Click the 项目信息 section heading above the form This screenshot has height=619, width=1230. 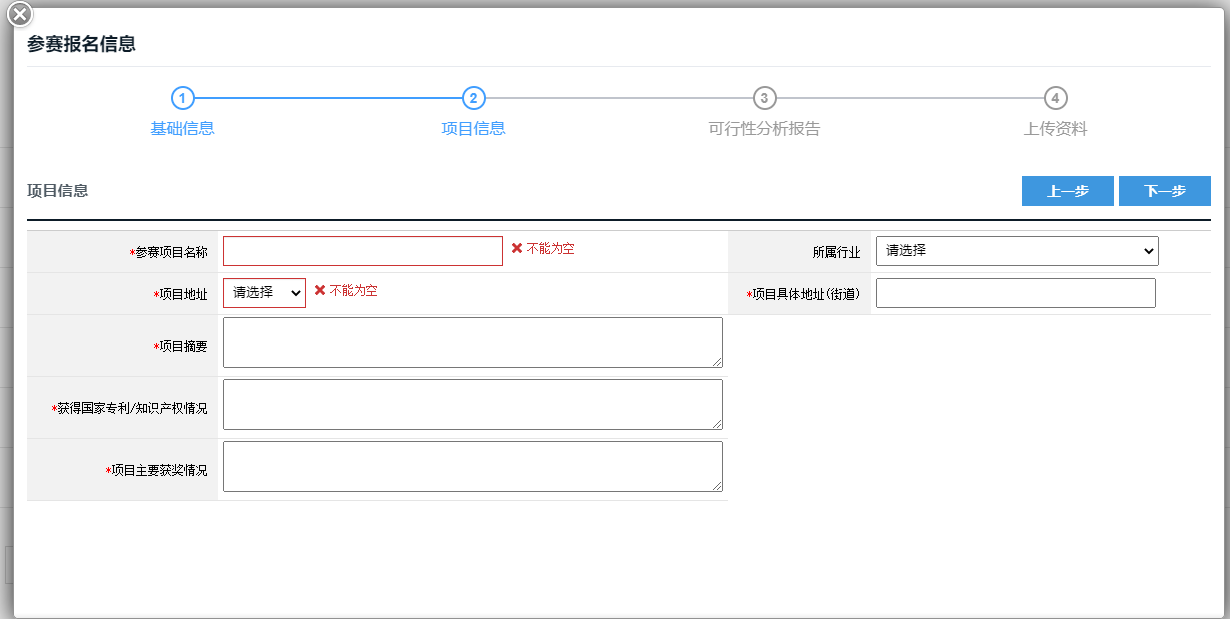[58, 190]
